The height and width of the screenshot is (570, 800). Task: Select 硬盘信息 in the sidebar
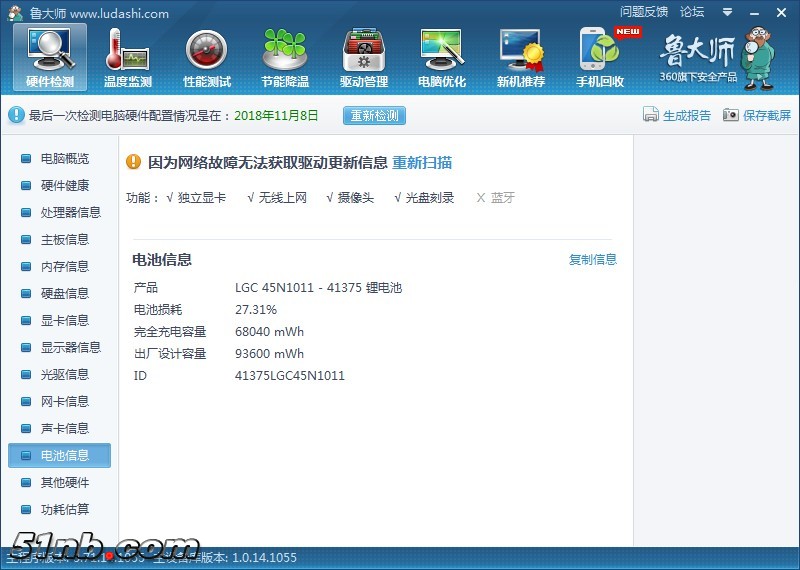64,293
